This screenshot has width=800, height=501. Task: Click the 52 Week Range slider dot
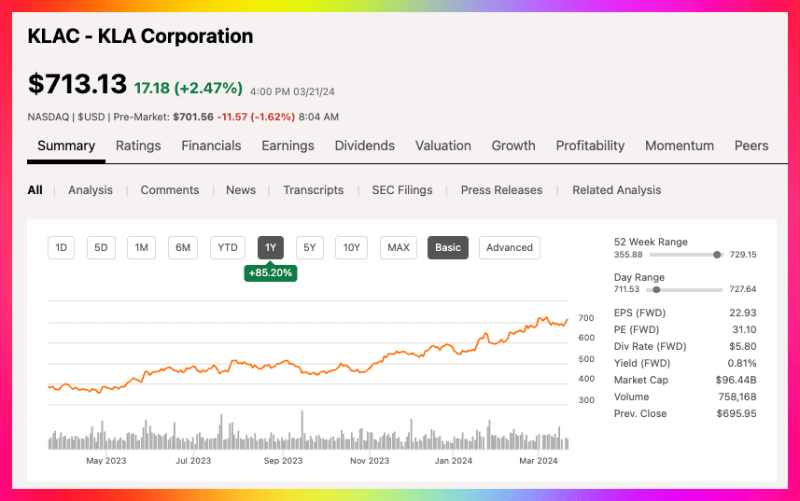tap(717, 255)
